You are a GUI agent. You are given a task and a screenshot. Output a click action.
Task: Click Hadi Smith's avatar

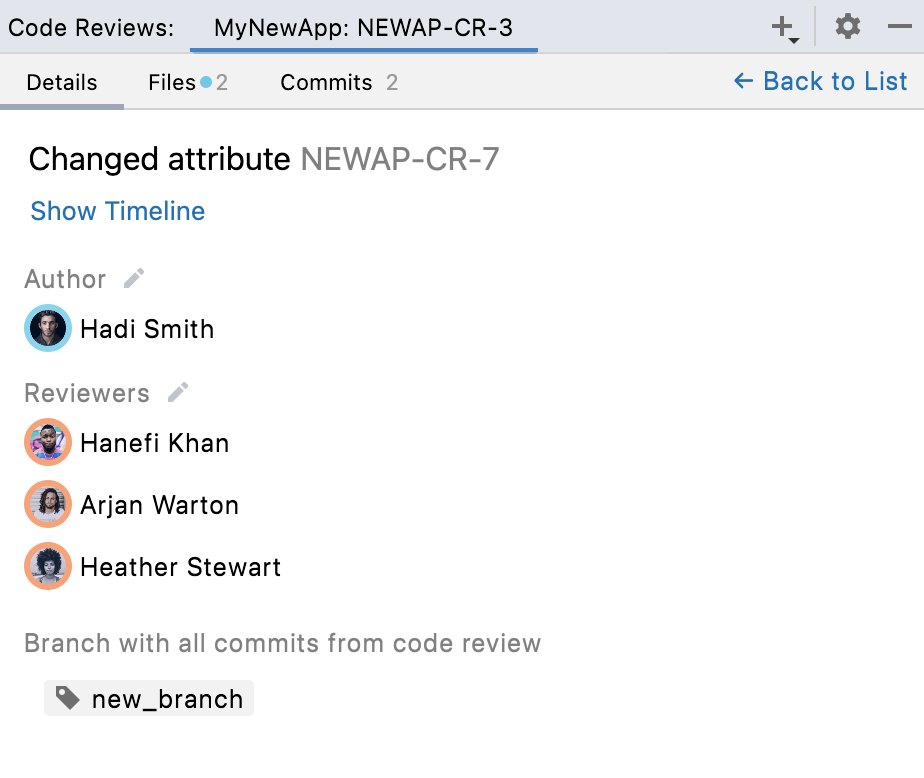tap(48, 329)
